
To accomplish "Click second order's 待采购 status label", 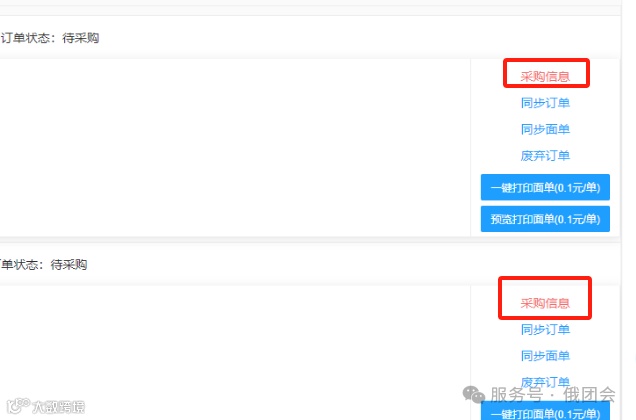I will coord(69,265).
